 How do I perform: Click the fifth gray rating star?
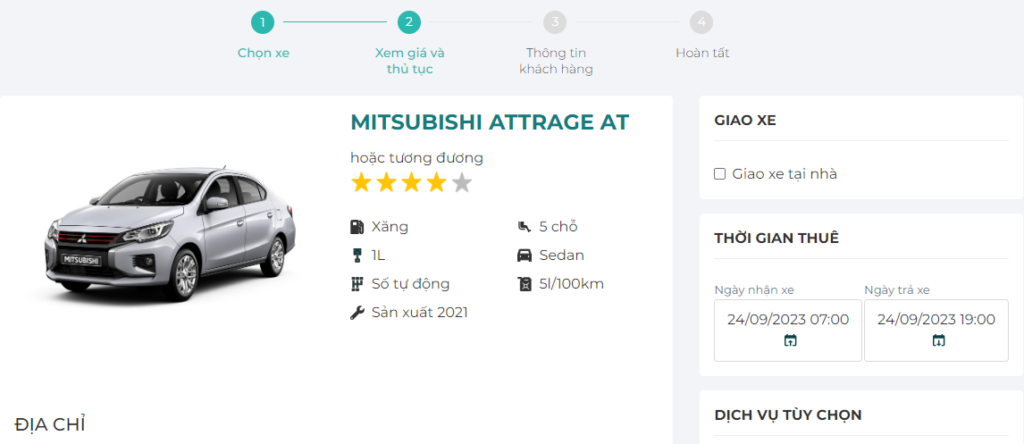tap(461, 183)
